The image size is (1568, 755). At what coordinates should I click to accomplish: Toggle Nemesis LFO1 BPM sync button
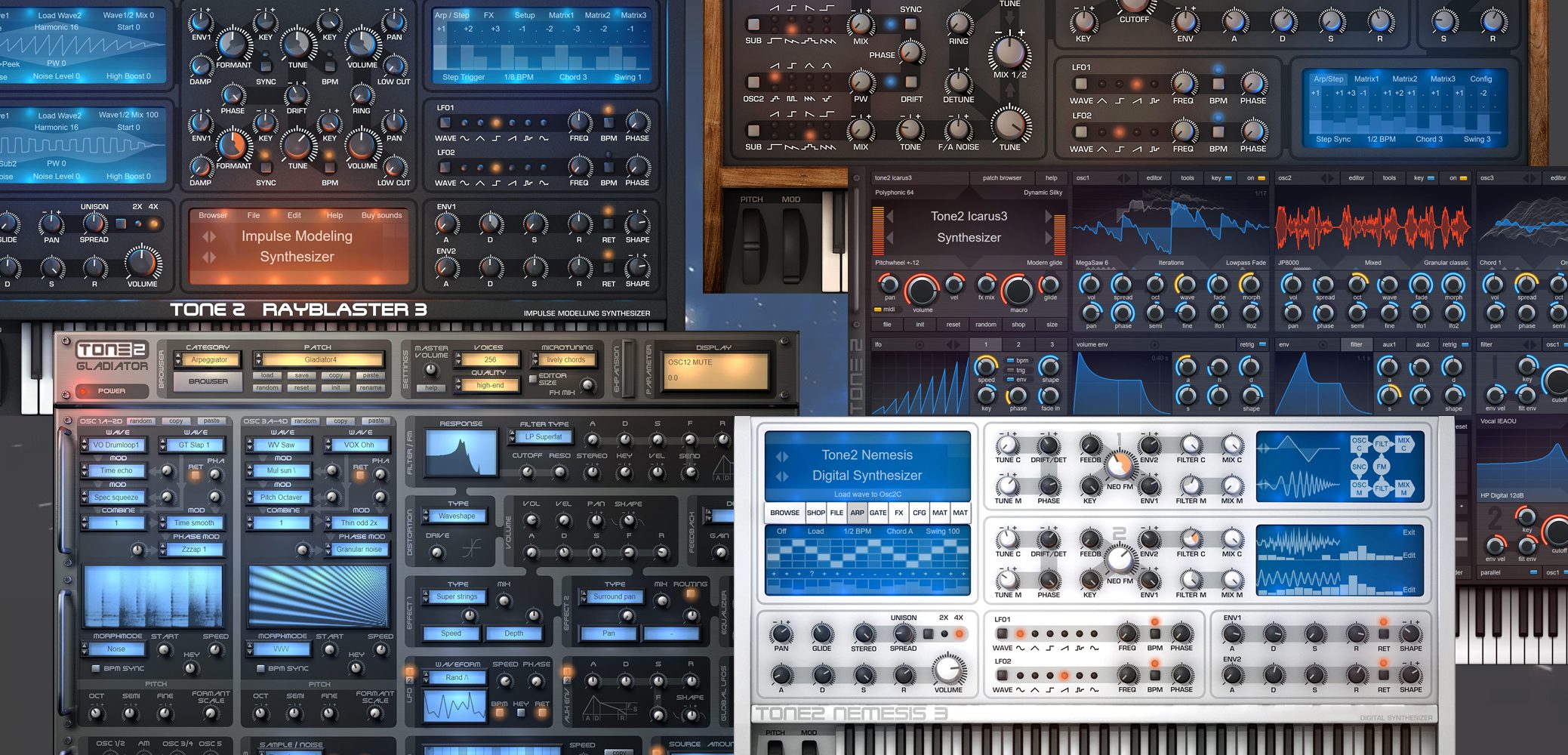pos(1154,635)
